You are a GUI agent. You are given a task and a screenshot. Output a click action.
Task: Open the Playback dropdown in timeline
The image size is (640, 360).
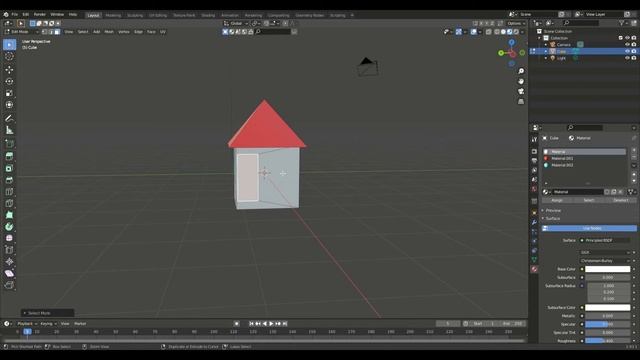tap(27, 324)
